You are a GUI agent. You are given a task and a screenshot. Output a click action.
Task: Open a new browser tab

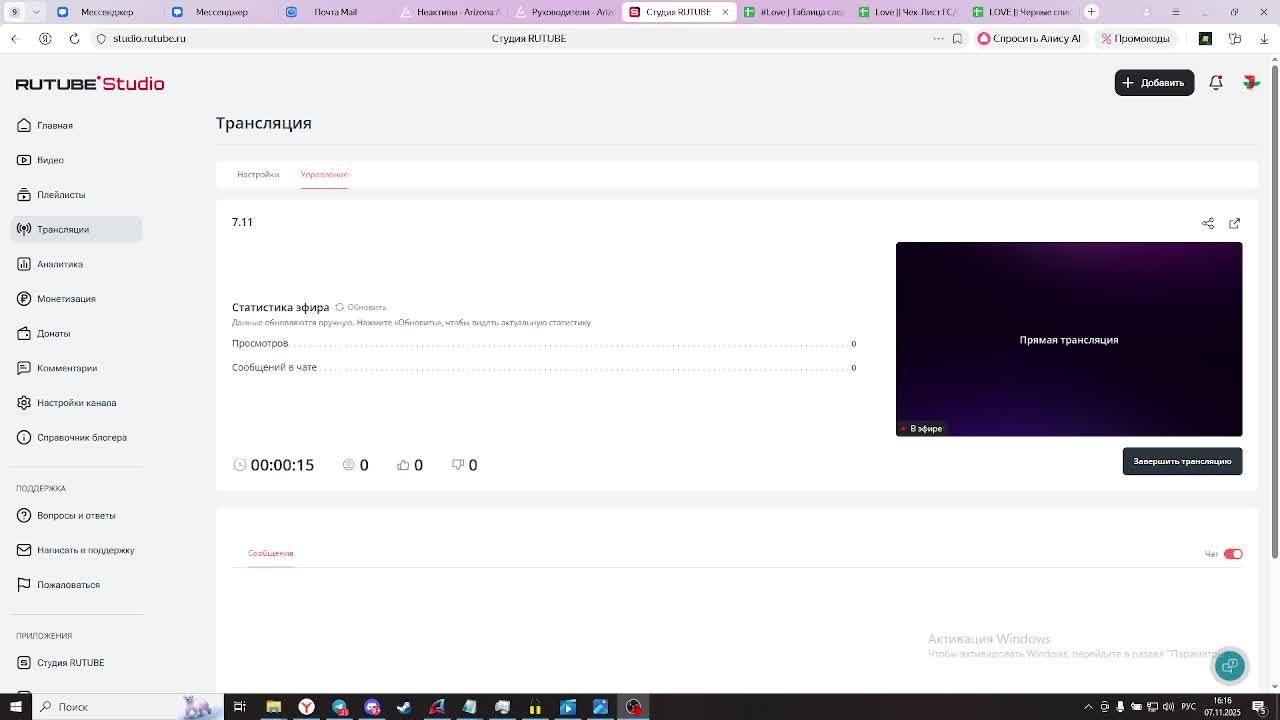(x=1091, y=12)
